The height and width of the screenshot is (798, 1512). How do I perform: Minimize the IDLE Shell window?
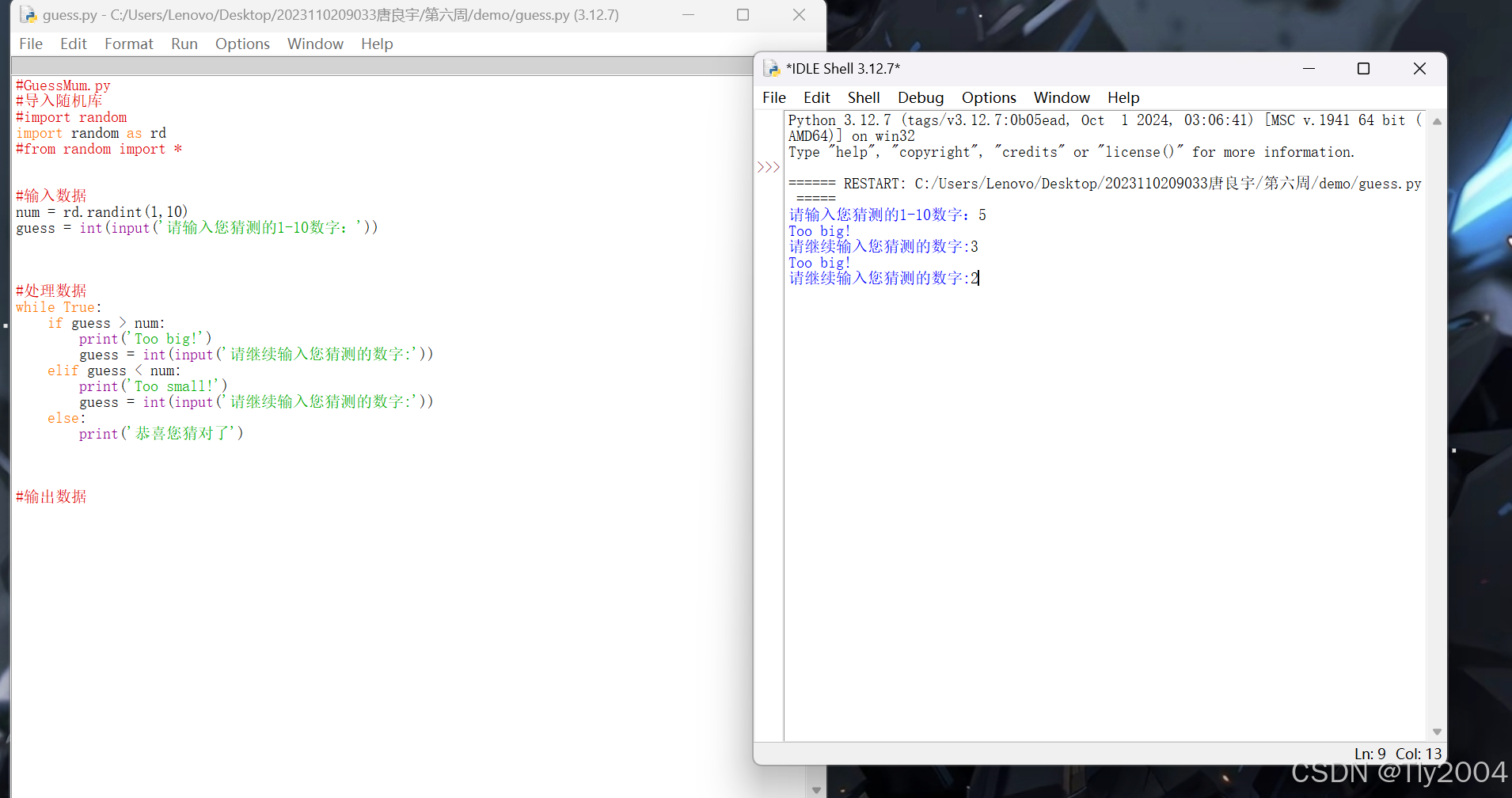(x=1309, y=69)
